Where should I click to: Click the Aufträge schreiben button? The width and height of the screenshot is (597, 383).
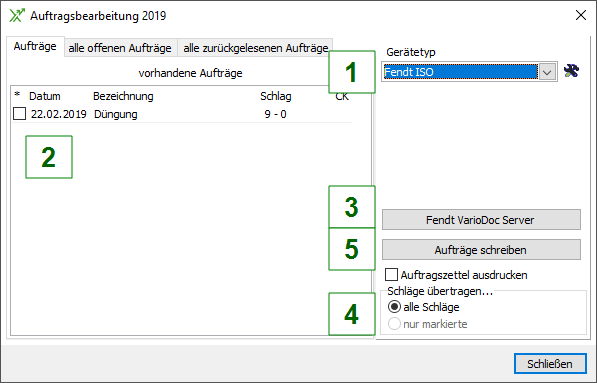481,250
